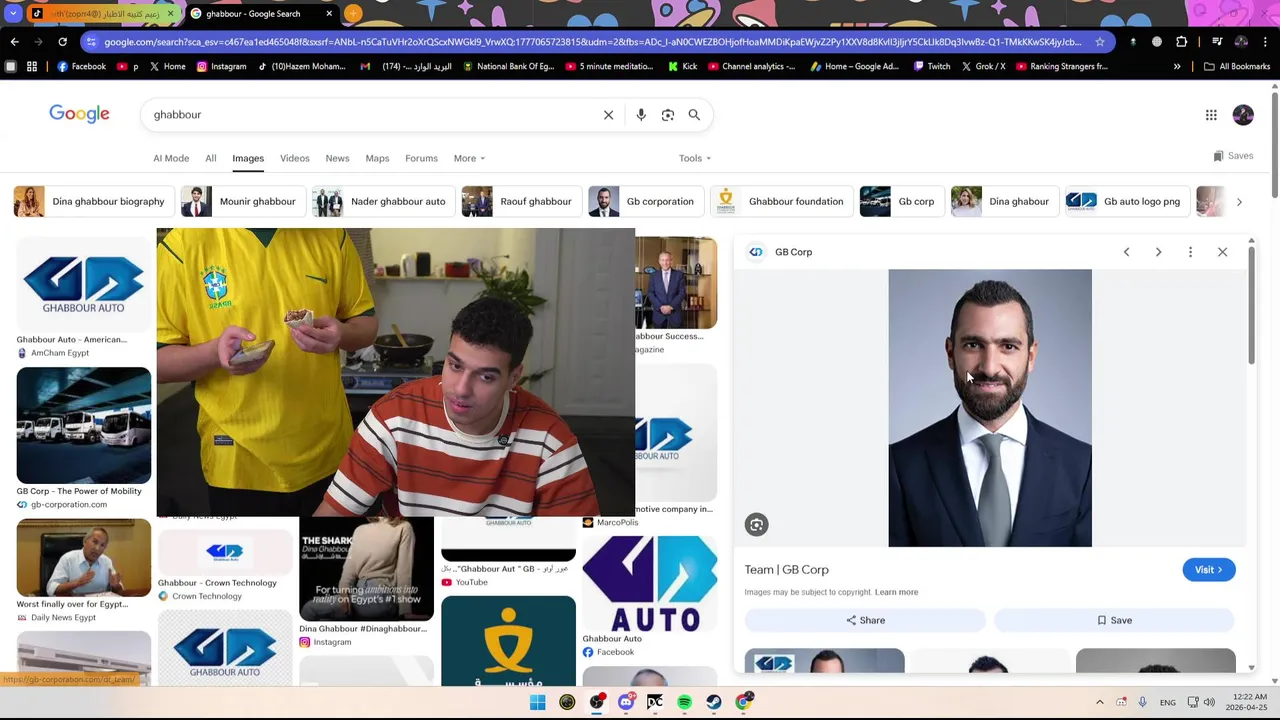Switch to Forums tab
The width and height of the screenshot is (1280, 720).
point(421,158)
